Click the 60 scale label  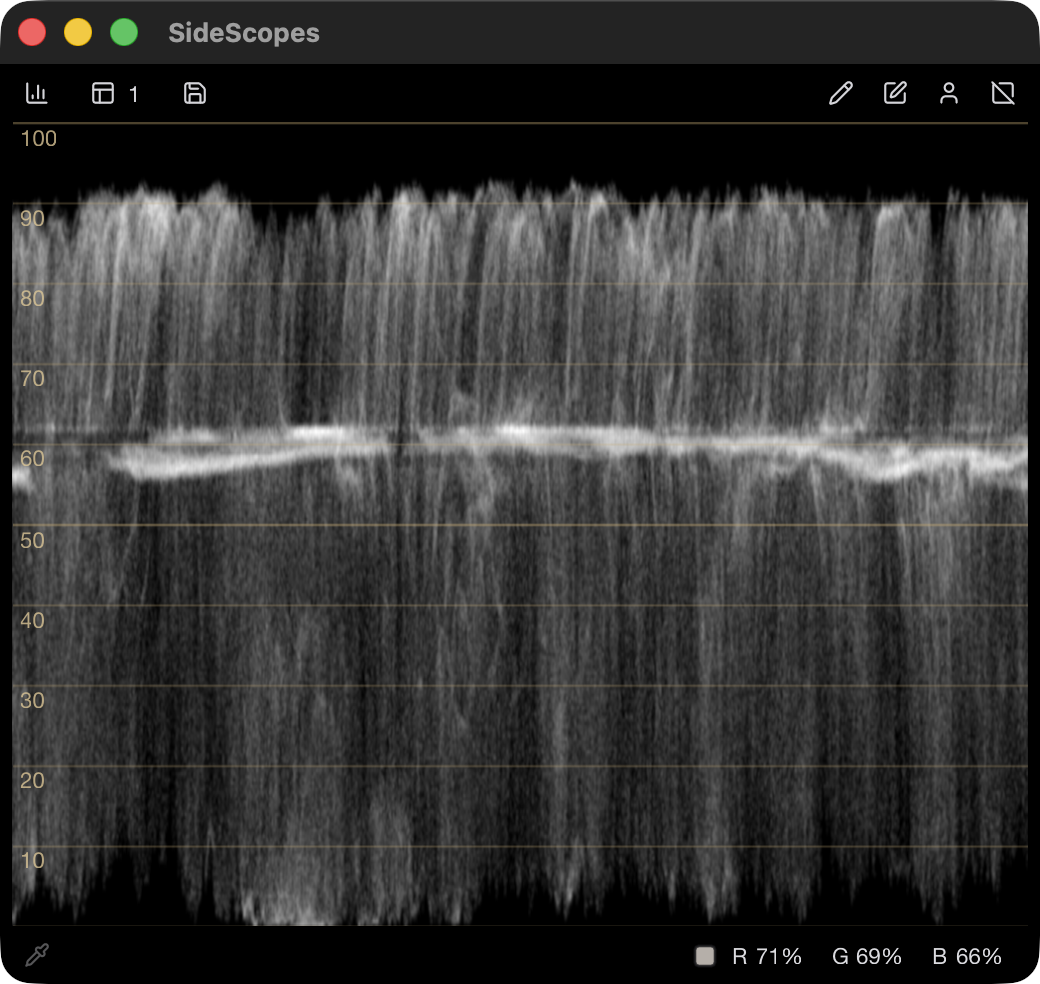(x=32, y=458)
